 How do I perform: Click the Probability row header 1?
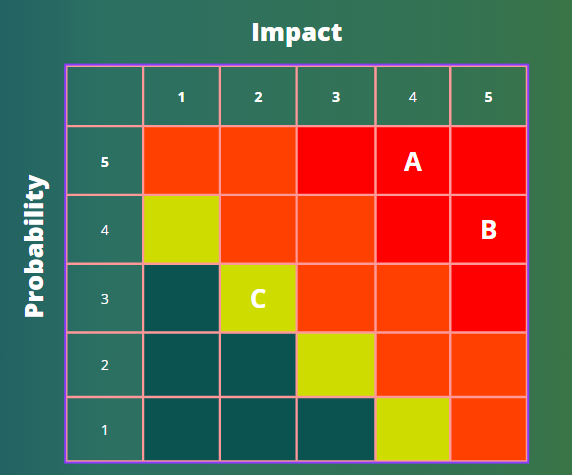105,429
